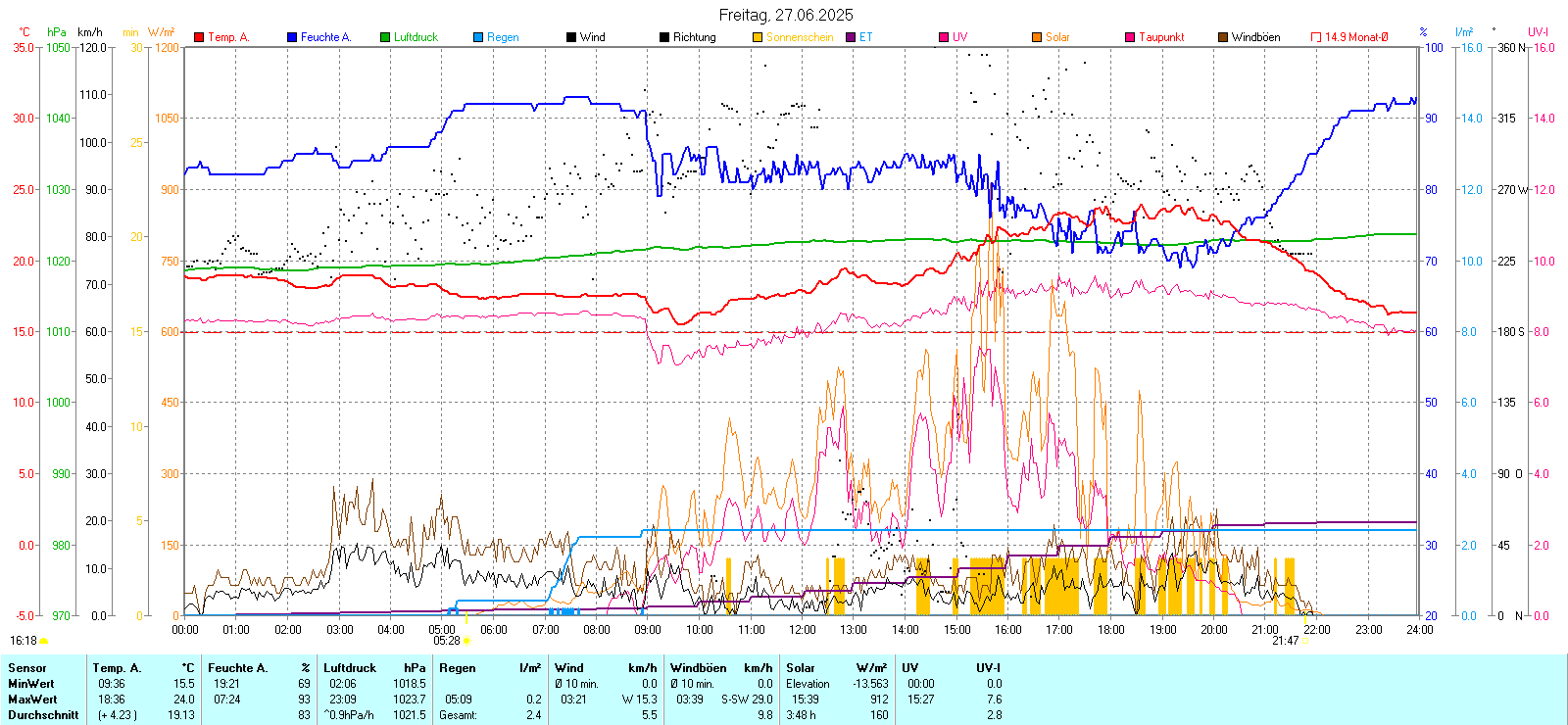
Task: Click the black Richtung legend square
Action: click(664, 37)
